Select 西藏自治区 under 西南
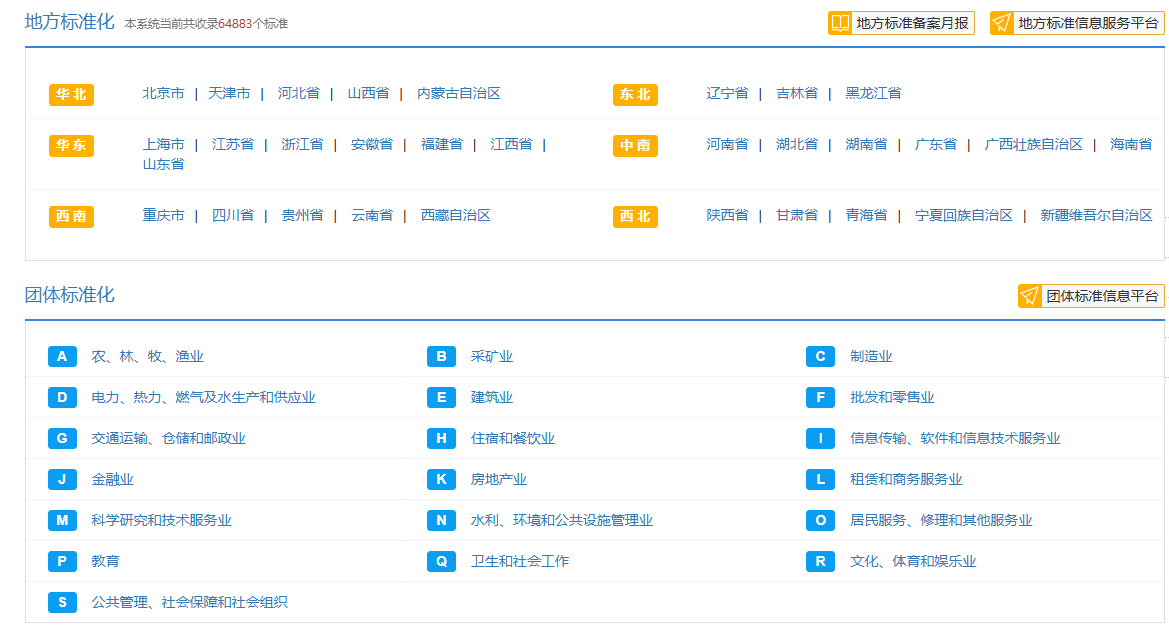The width and height of the screenshot is (1169, 633). click(455, 216)
